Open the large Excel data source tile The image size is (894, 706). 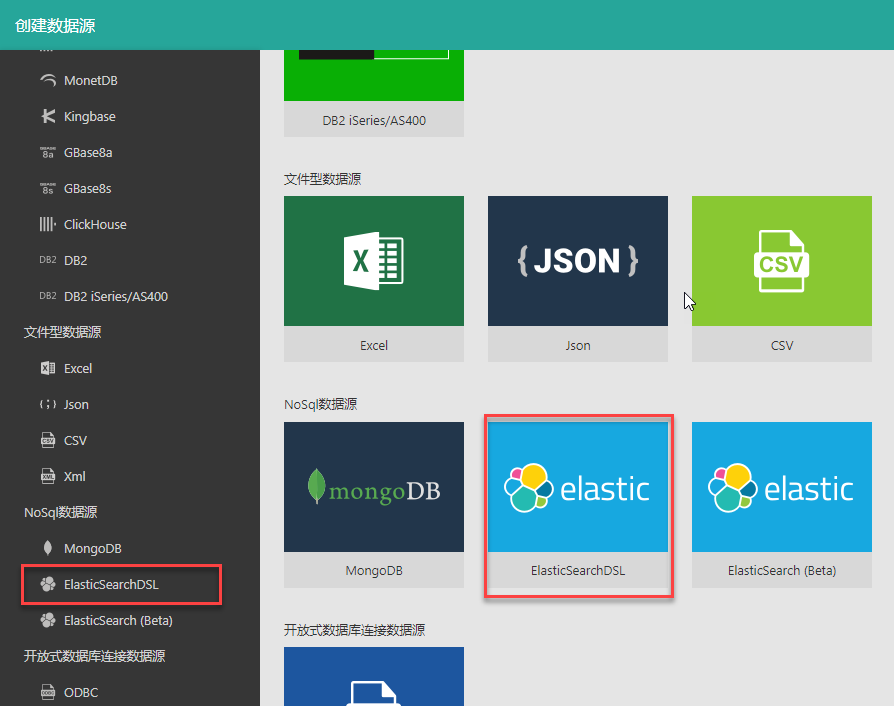tap(374, 279)
